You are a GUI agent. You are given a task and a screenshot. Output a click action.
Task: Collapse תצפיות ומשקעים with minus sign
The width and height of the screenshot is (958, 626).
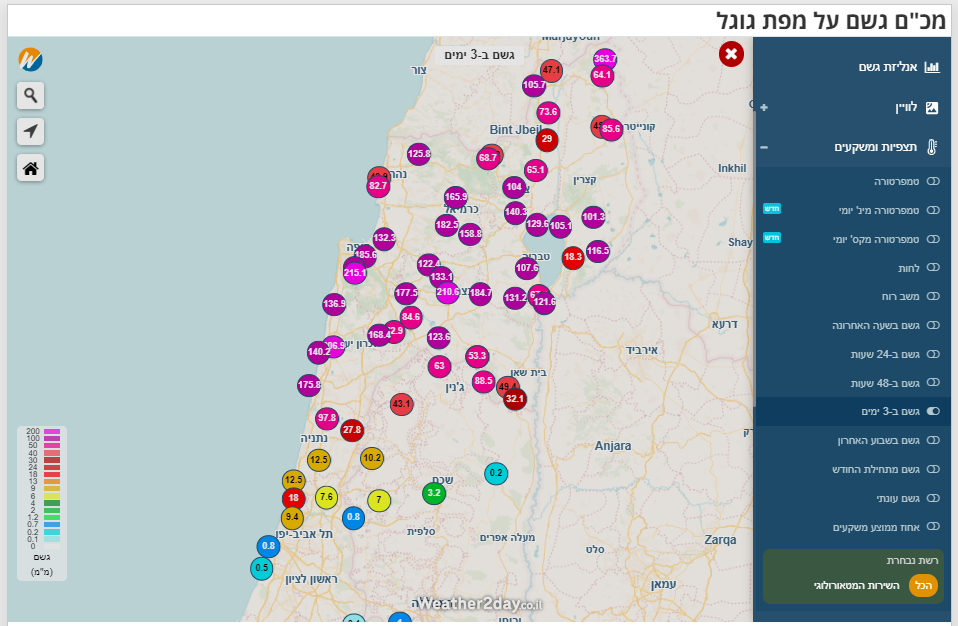tap(764, 147)
